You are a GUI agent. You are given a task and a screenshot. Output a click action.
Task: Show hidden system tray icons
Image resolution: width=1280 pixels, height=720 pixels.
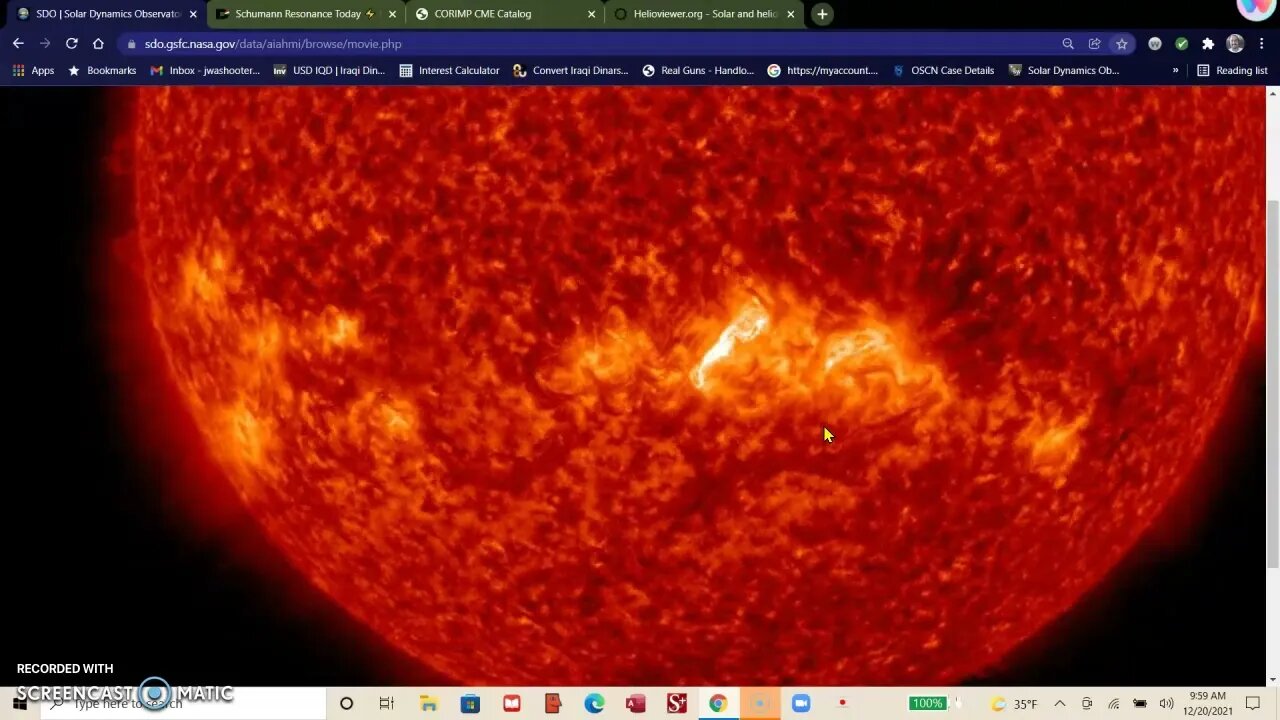click(x=1060, y=703)
